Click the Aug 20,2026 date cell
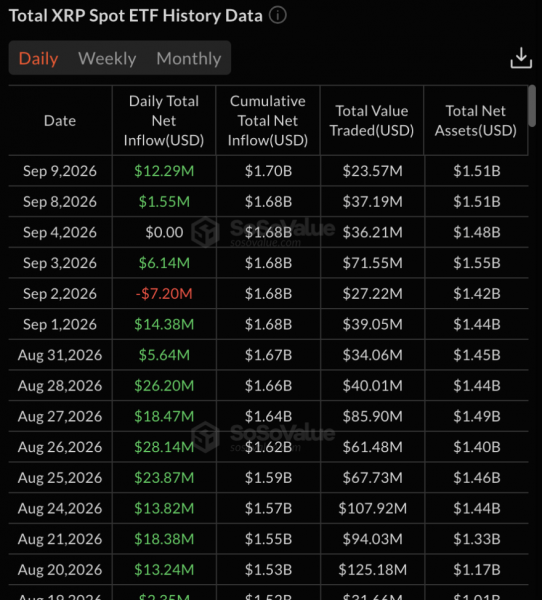This screenshot has width=542, height=600. pos(60,569)
